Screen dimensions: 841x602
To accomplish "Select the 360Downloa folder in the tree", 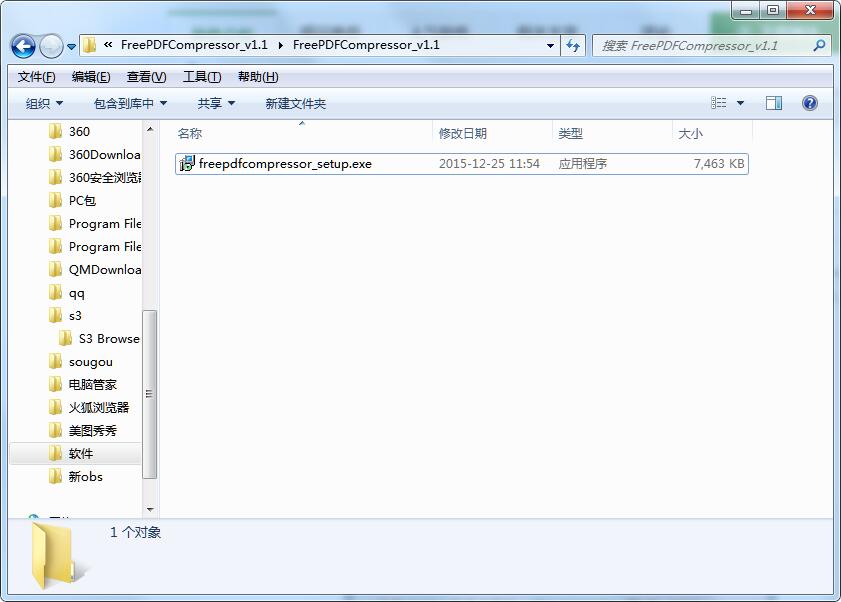I will pos(105,155).
